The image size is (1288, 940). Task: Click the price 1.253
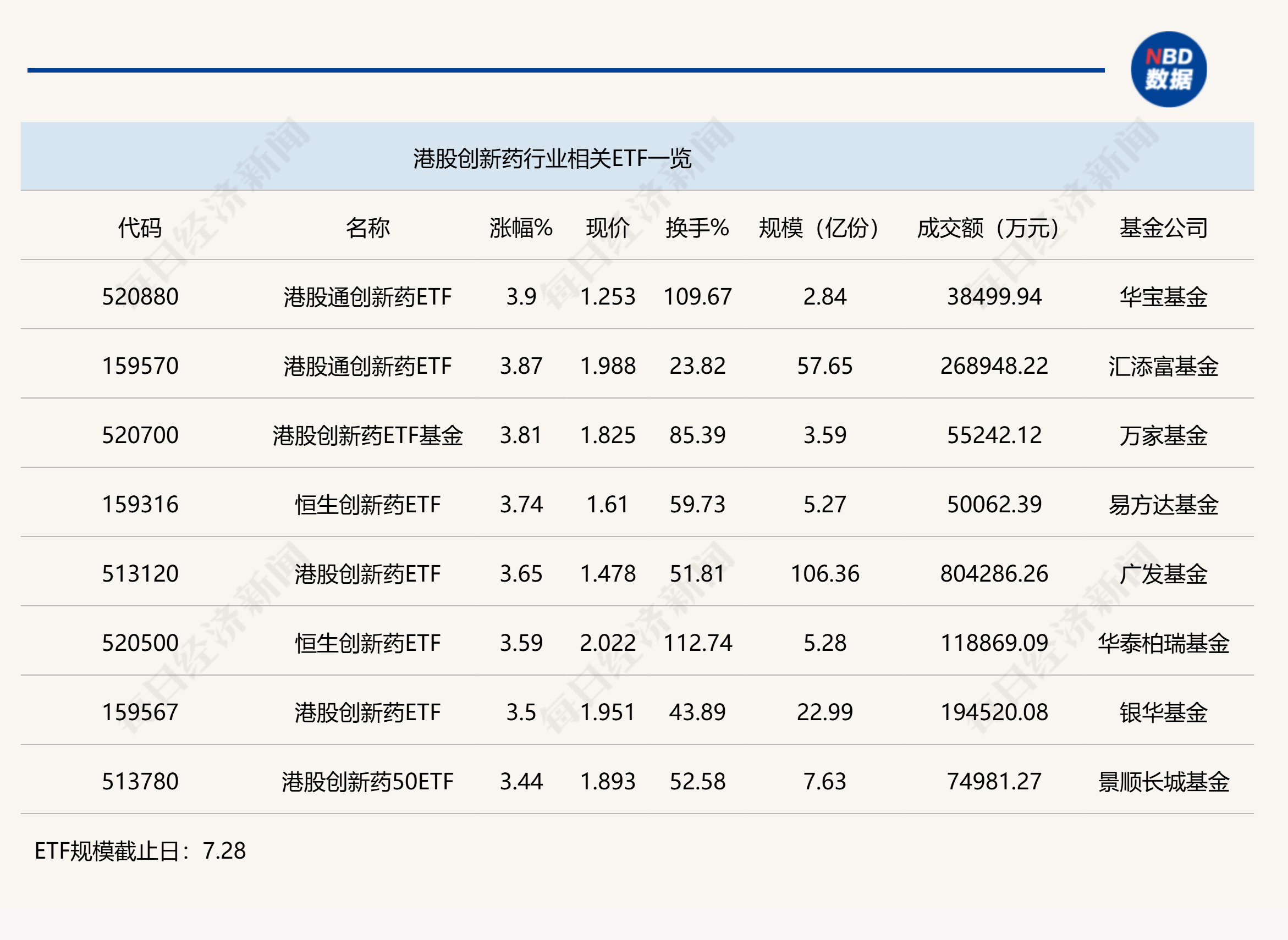tap(608, 297)
